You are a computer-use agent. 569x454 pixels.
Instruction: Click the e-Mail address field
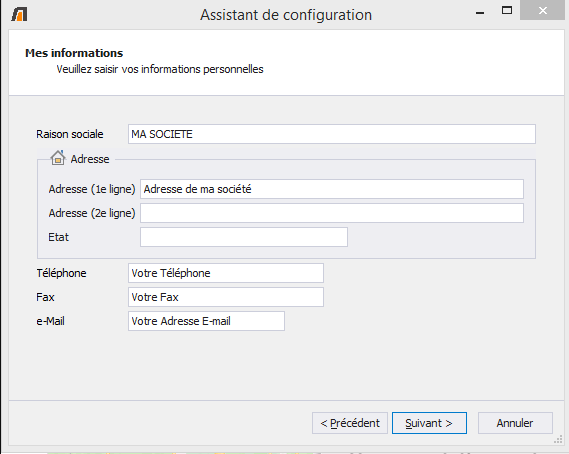tap(206, 321)
